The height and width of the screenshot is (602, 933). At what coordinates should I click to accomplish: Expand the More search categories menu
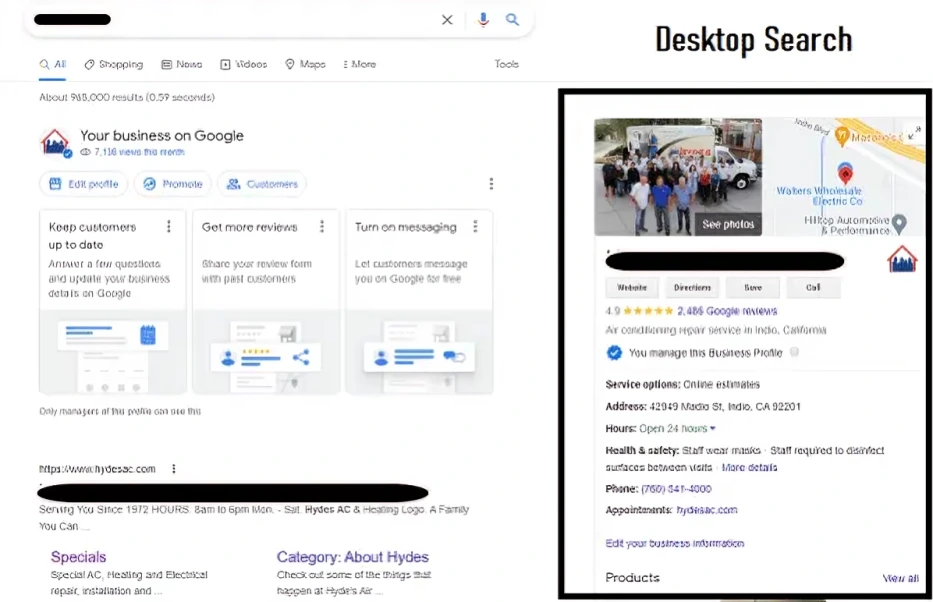point(359,64)
